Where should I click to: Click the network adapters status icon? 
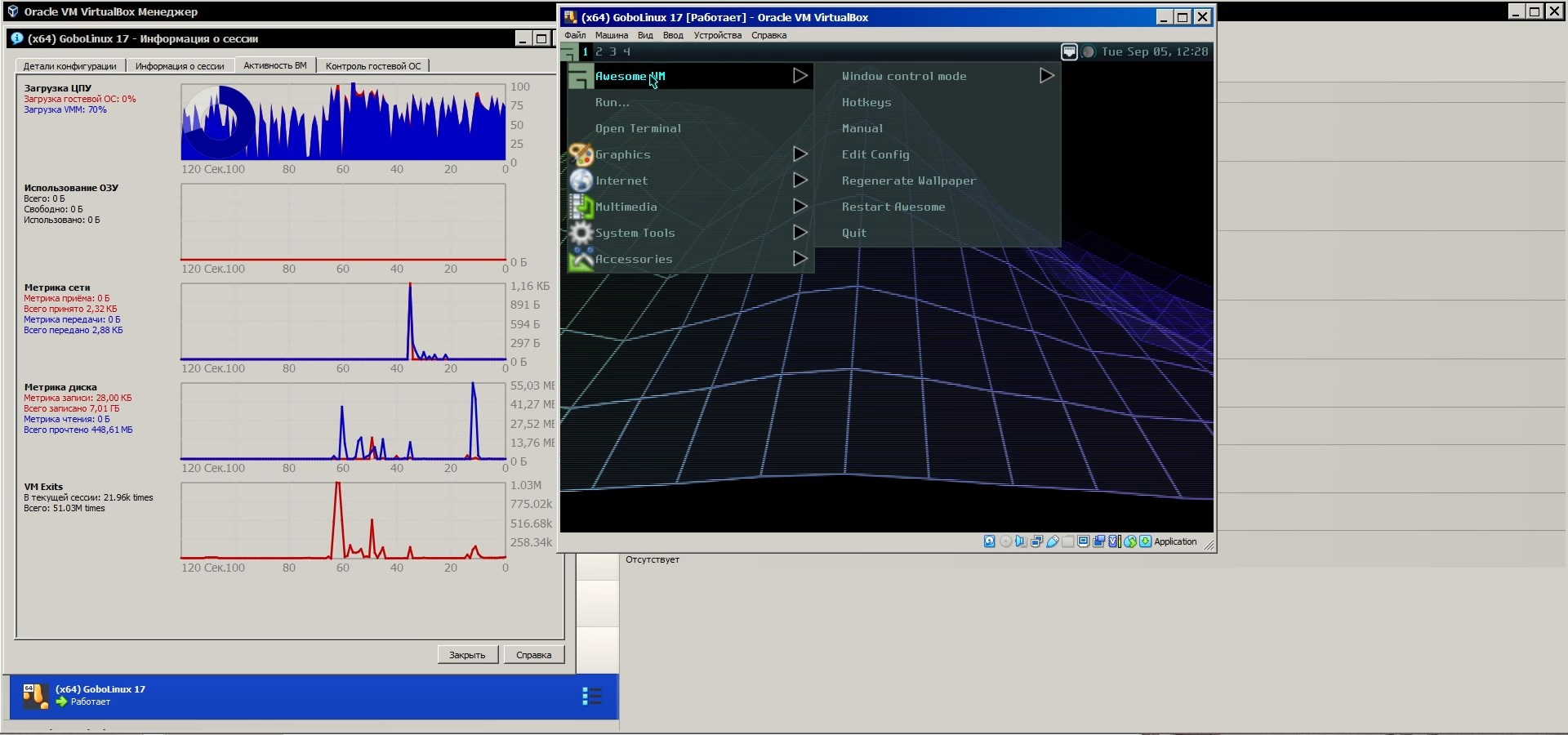pyautogui.click(x=1036, y=541)
